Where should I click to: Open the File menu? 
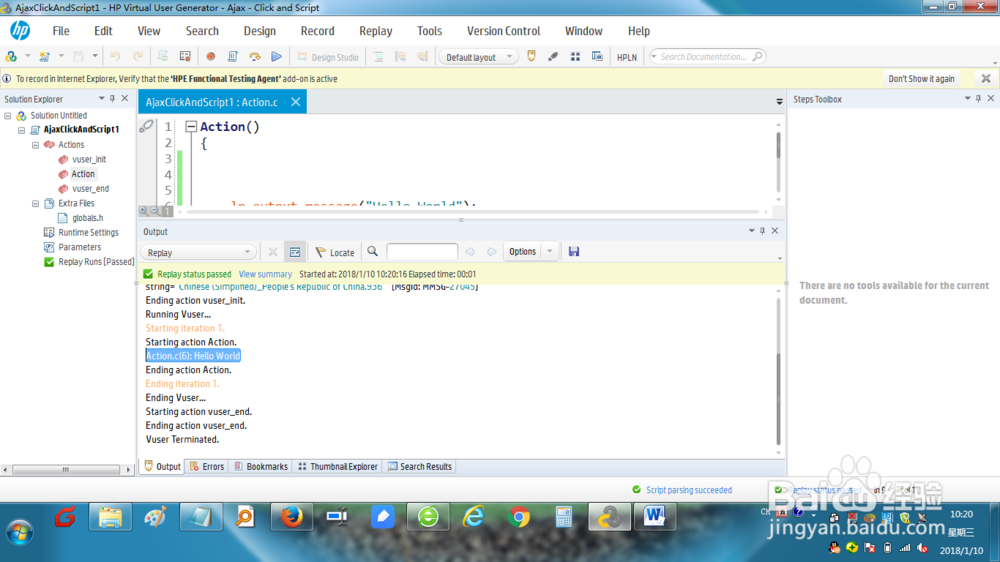click(61, 31)
